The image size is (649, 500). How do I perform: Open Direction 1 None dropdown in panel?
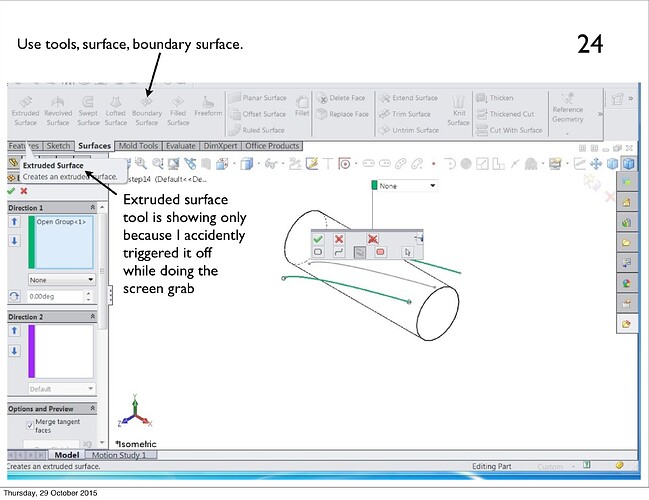click(62, 280)
